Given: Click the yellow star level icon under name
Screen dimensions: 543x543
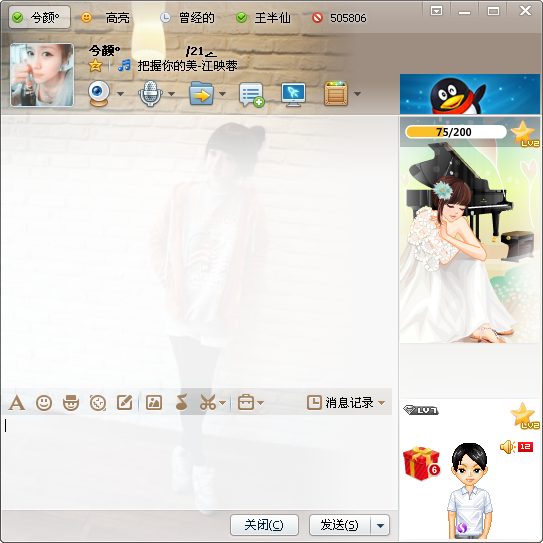Looking at the screenshot, I should [x=95, y=65].
